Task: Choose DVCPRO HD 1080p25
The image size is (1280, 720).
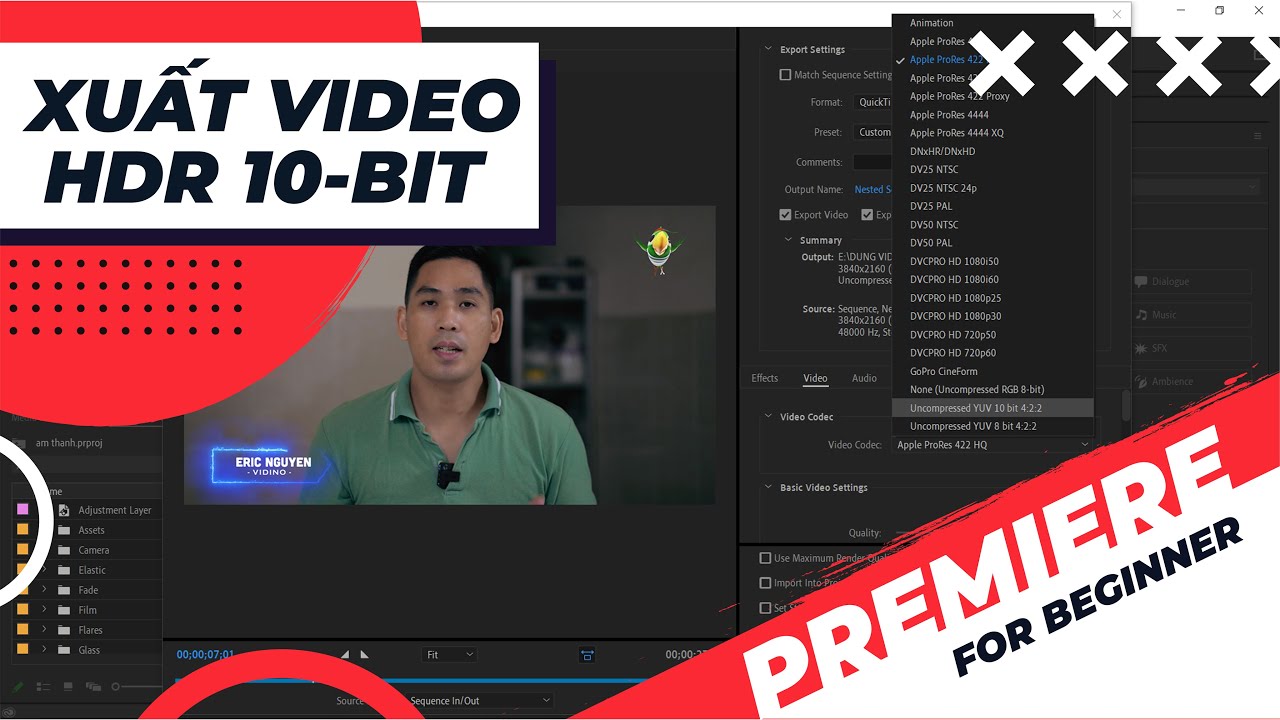Action: tap(992, 298)
